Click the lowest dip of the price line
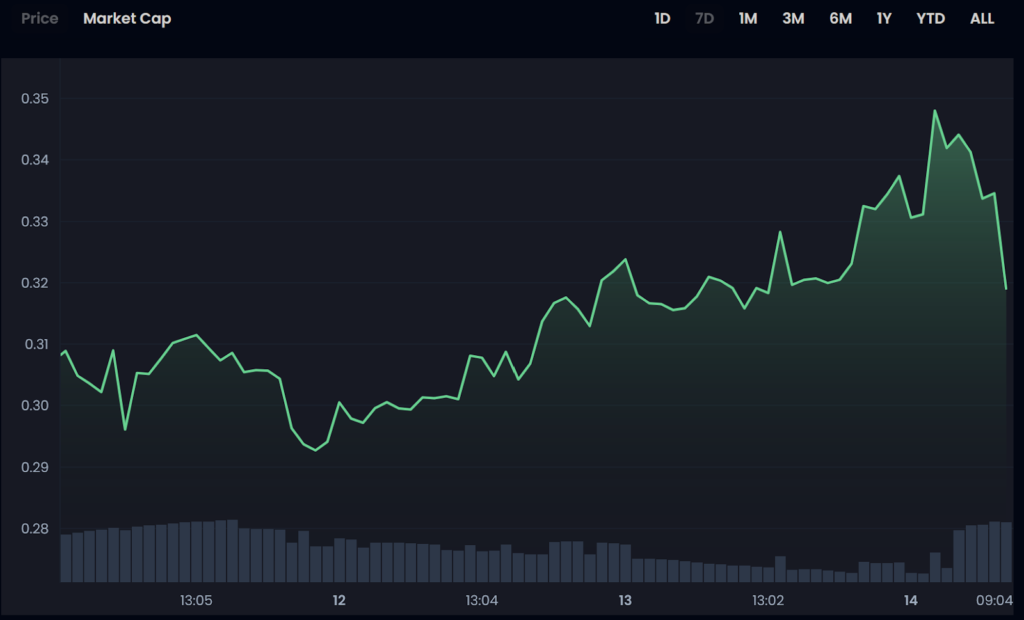Screen dimensions: 1024x620 [x=316, y=450]
